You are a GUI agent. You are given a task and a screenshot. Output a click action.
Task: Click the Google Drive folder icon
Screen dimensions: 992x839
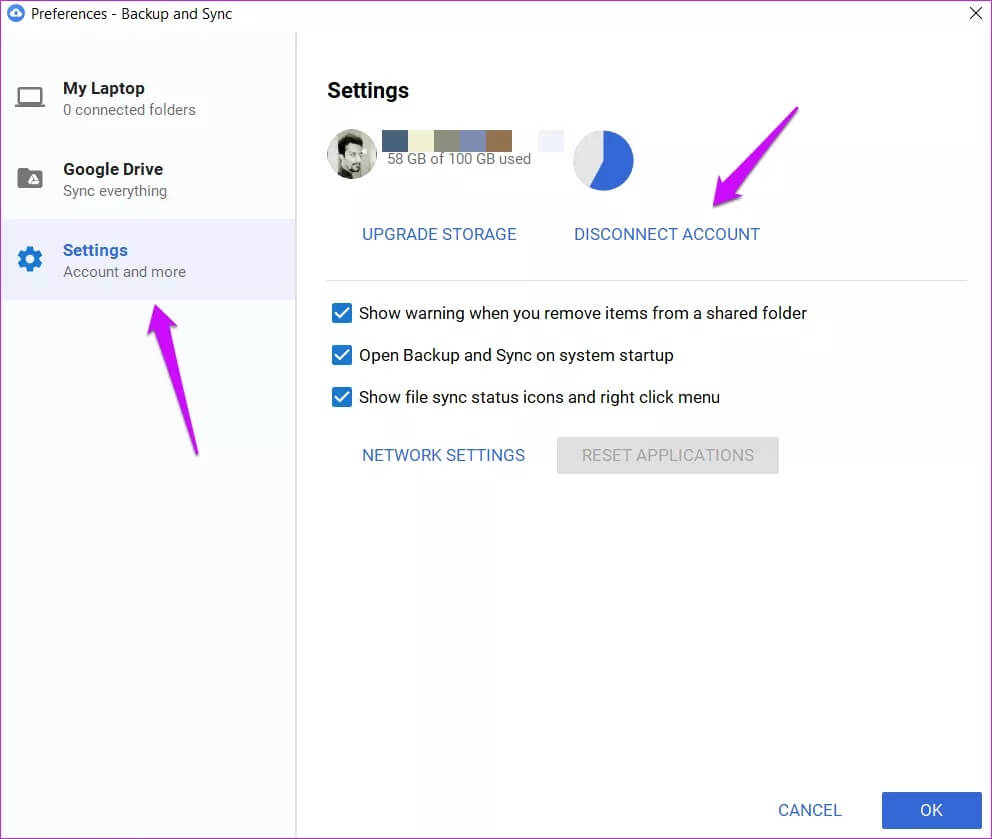pos(30,178)
